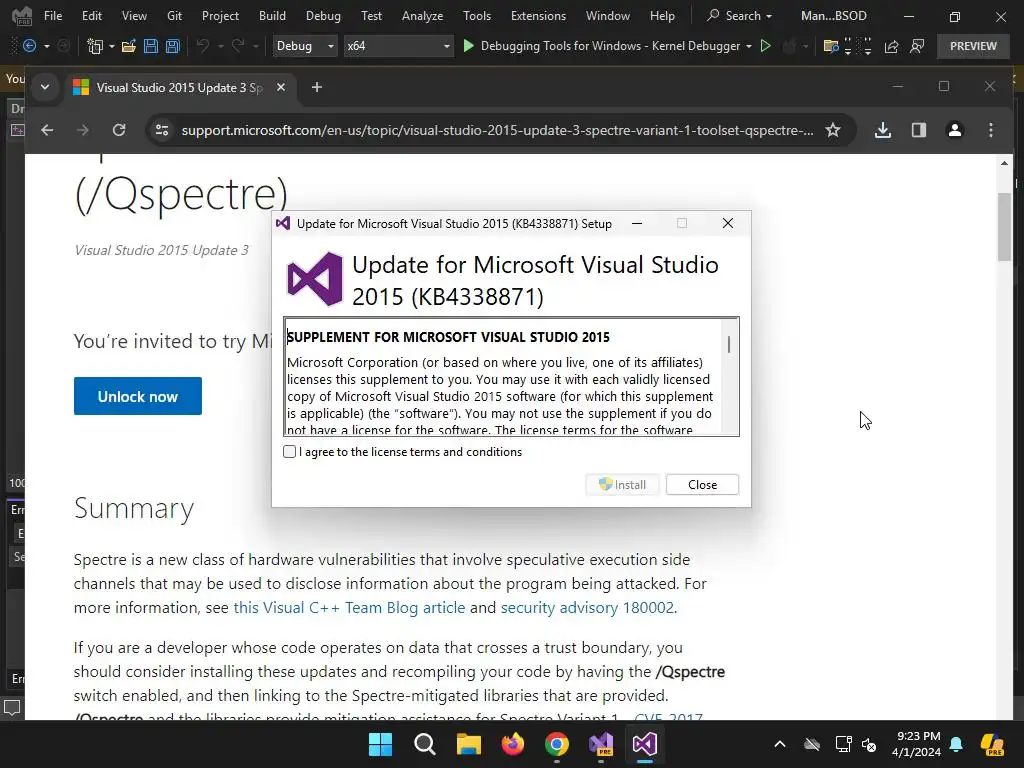Viewport: 1024px width, 768px height.
Task: Minimize the setup dialog window
Action: 637,223
